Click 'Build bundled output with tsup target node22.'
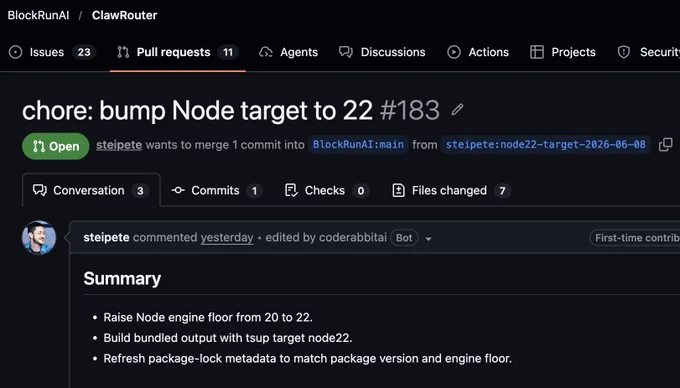The height and width of the screenshot is (388, 680). point(228,338)
